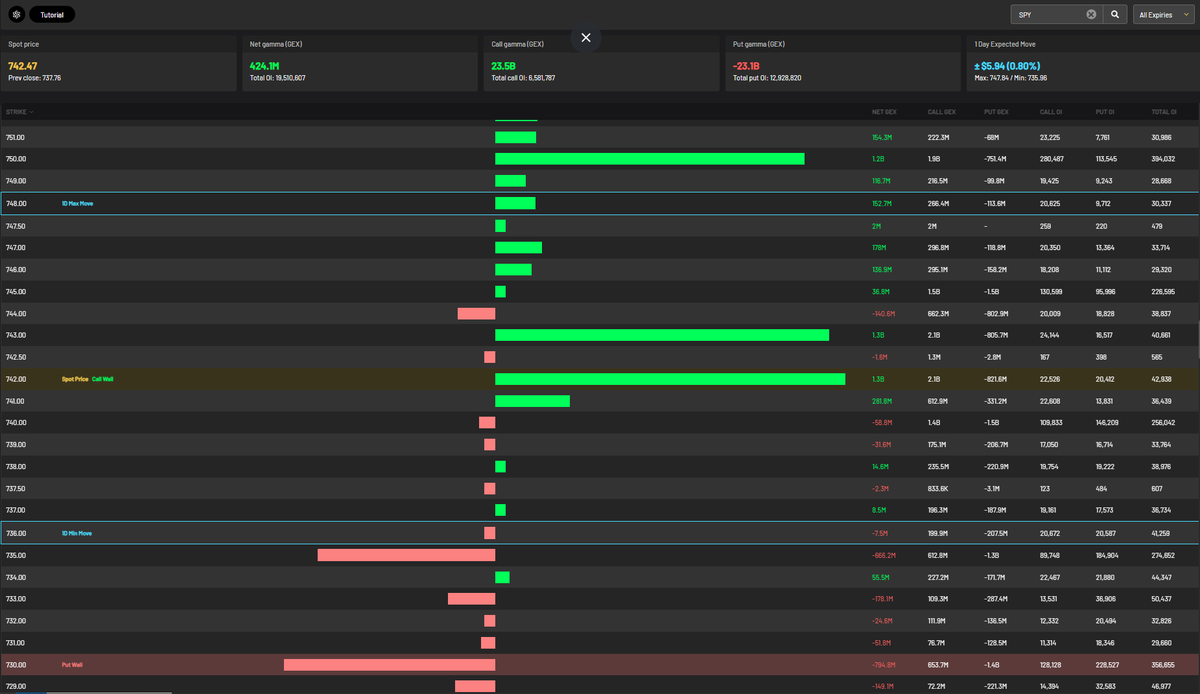Image resolution: width=1200 pixels, height=694 pixels.
Task: Click Total put OI: 12,928,820
Action: coord(768,78)
